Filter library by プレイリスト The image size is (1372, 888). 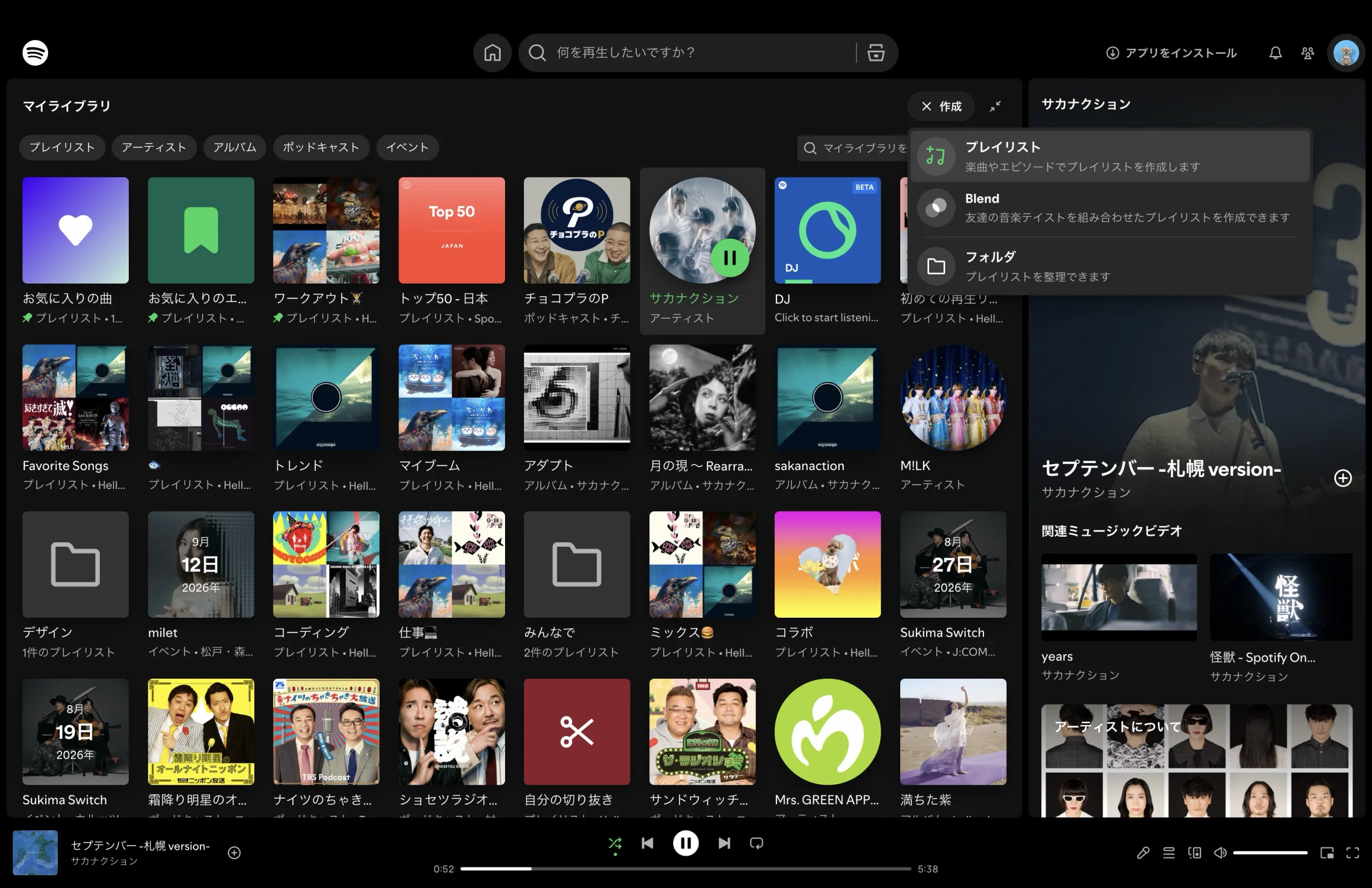pyautogui.click(x=62, y=147)
